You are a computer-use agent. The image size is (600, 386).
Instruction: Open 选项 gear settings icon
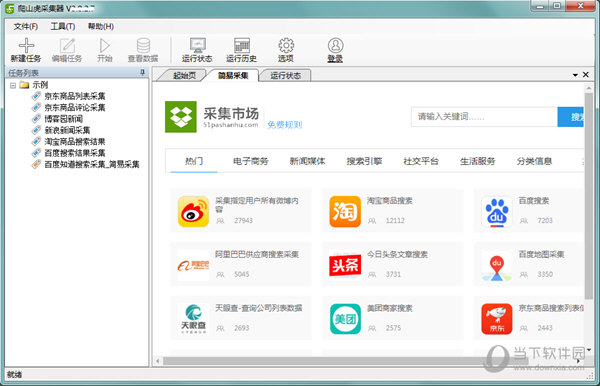(x=286, y=46)
